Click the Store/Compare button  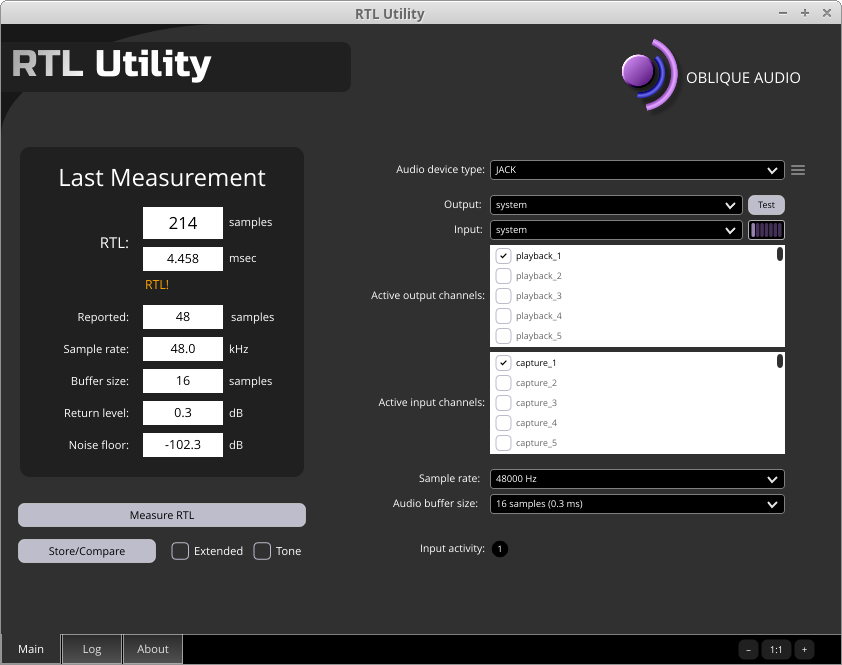(x=87, y=551)
